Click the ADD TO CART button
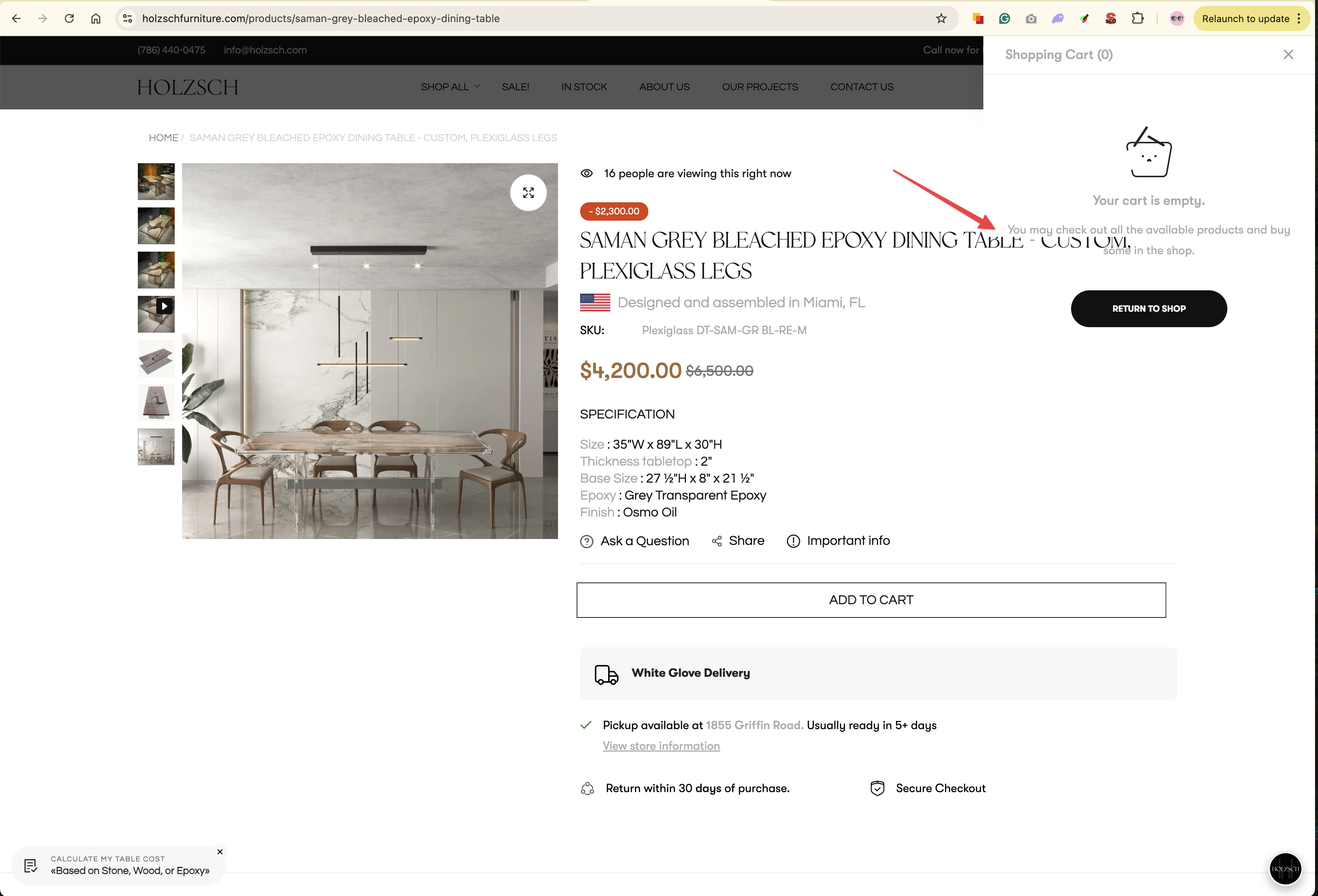 [x=871, y=599]
